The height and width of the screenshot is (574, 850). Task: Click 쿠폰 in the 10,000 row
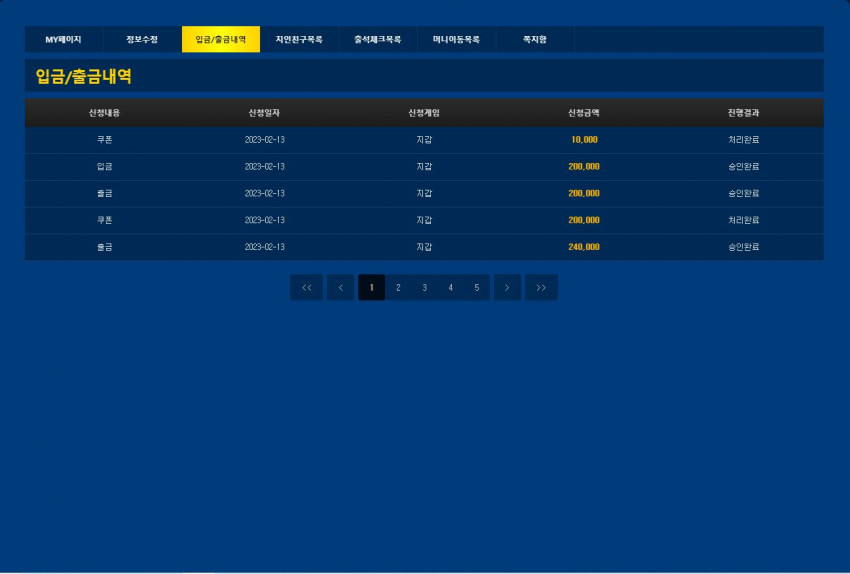point(105,140)
